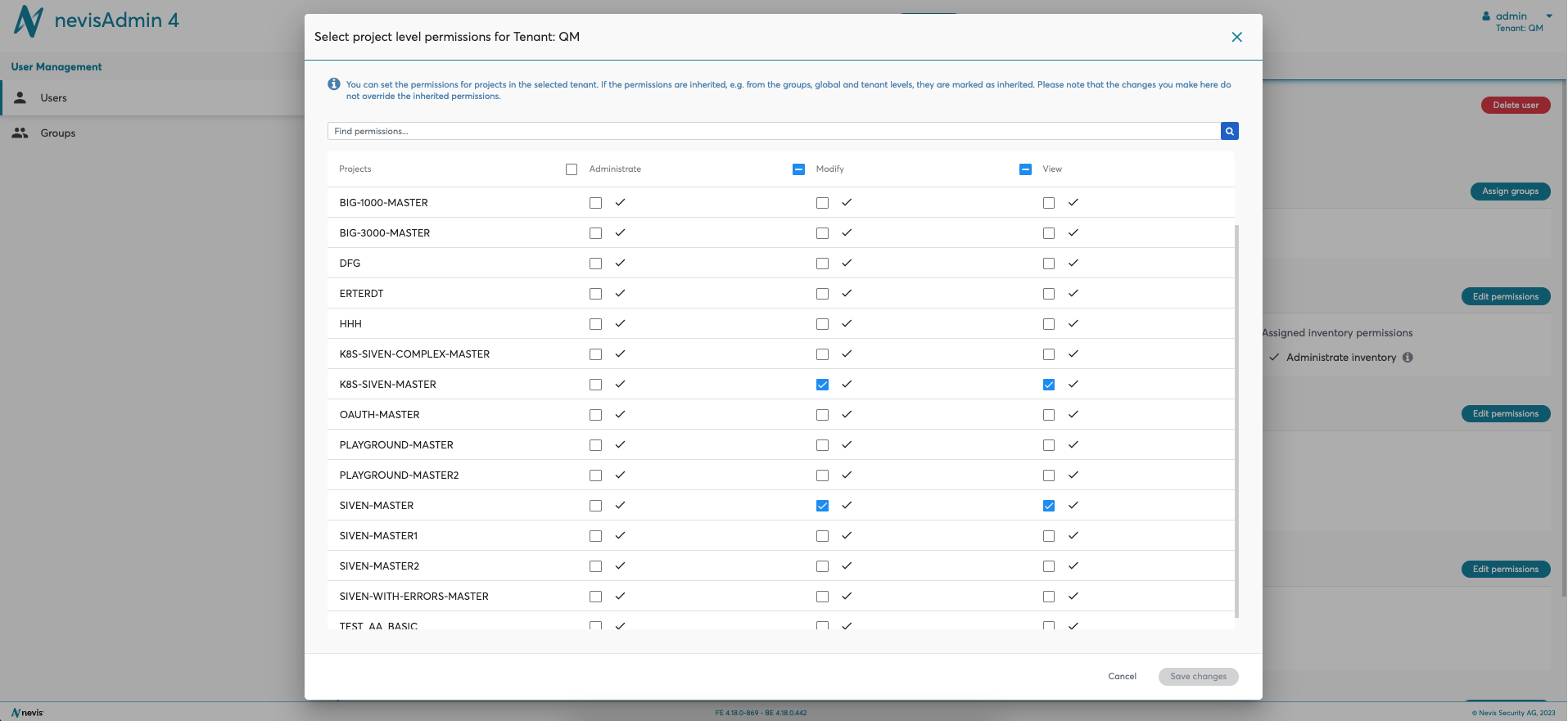The height and width of the screenshot is (721, 1568).
Task: Click the nevisAdmin 4 logo icon
Action: pos(29,21)
